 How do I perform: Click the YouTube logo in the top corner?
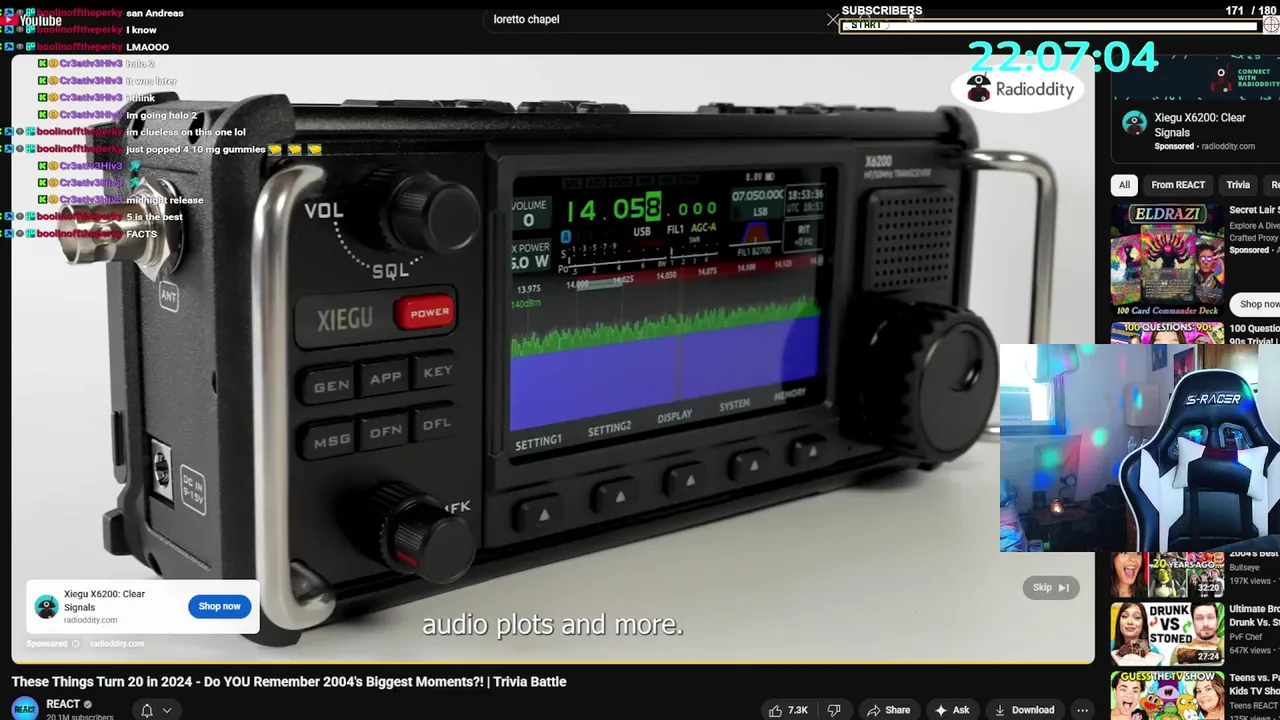click(31, 20)
